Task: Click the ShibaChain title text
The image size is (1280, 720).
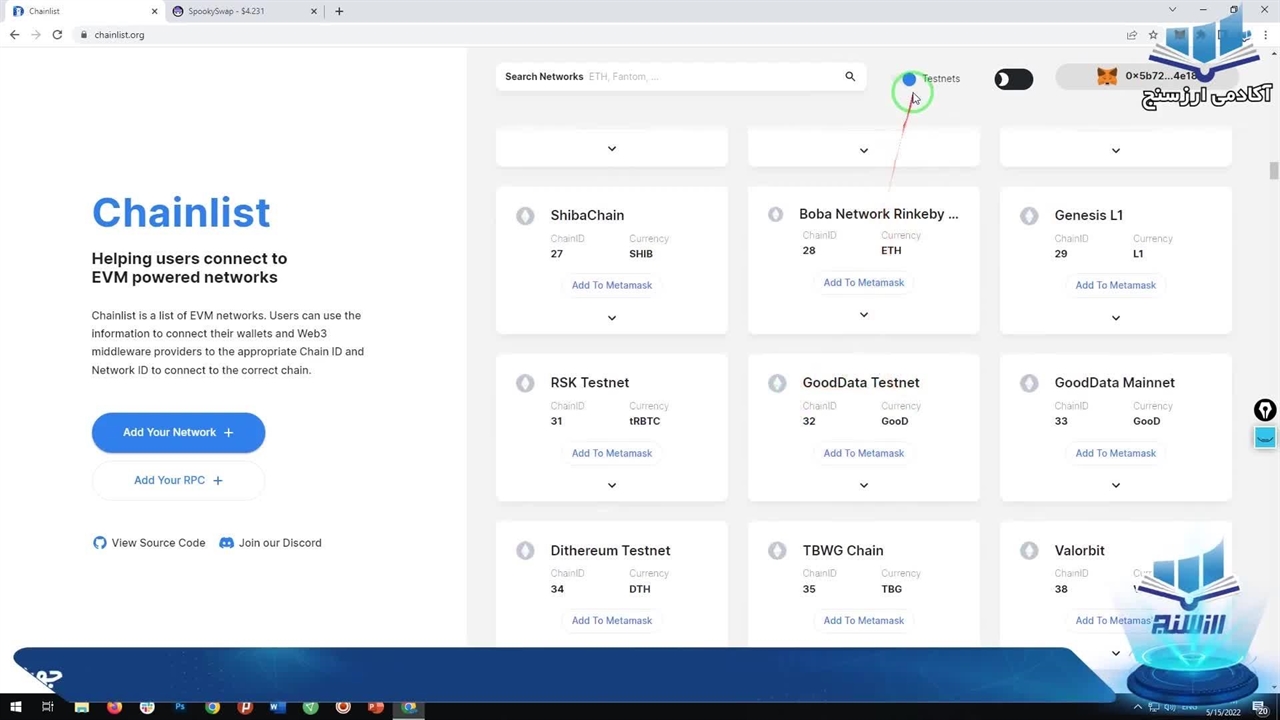Action: point(587,215)
